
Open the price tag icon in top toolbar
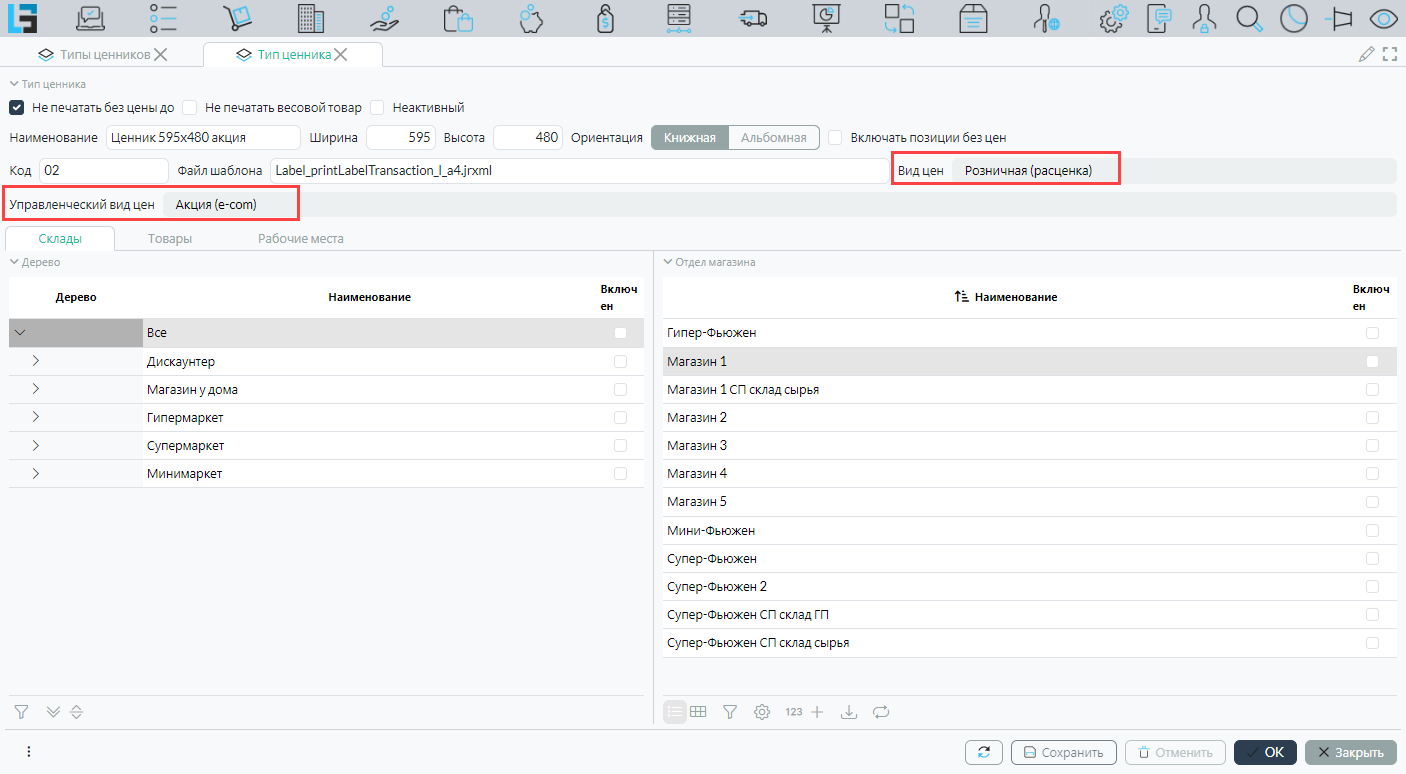click(x=603, y=19)
